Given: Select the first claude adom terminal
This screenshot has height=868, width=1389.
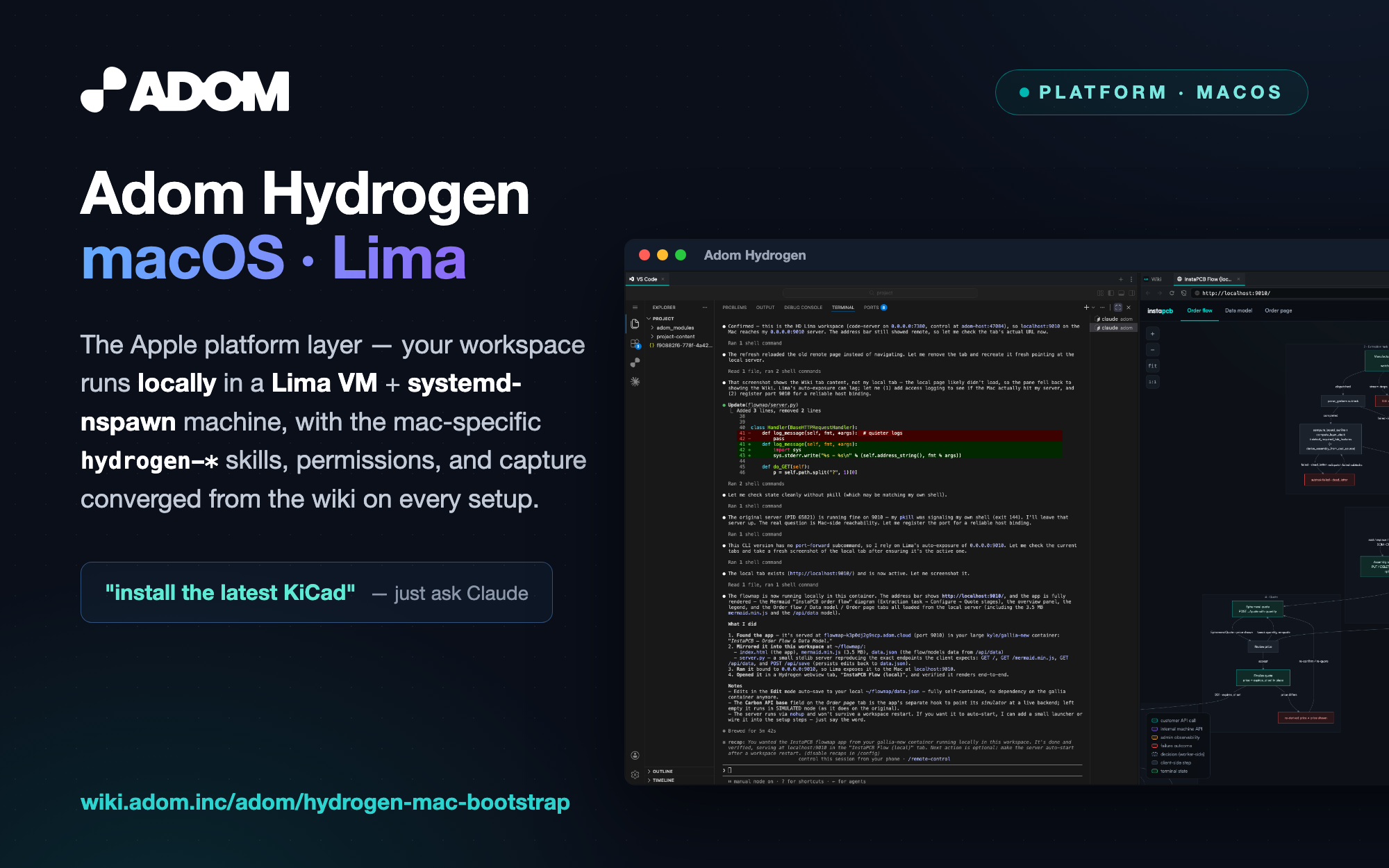Looking at the screenshot, I should coord(1114,319).
